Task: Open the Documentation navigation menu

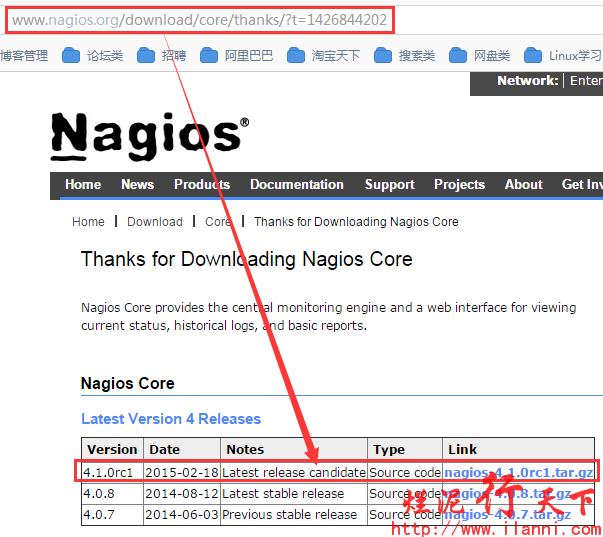Action: (x=297, y=185)
